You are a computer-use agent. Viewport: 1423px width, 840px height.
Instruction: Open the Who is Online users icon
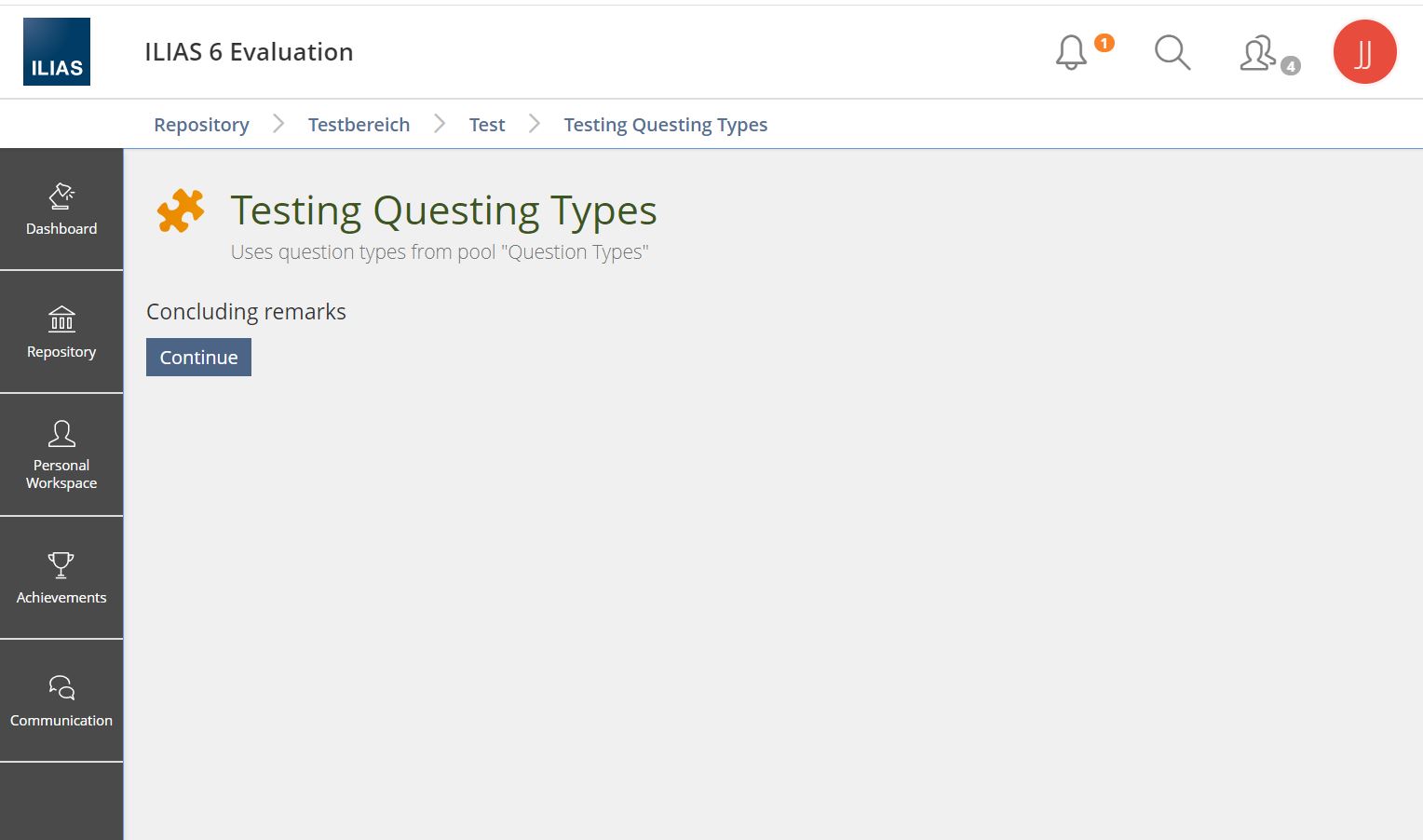click(x=1257, y=53)
